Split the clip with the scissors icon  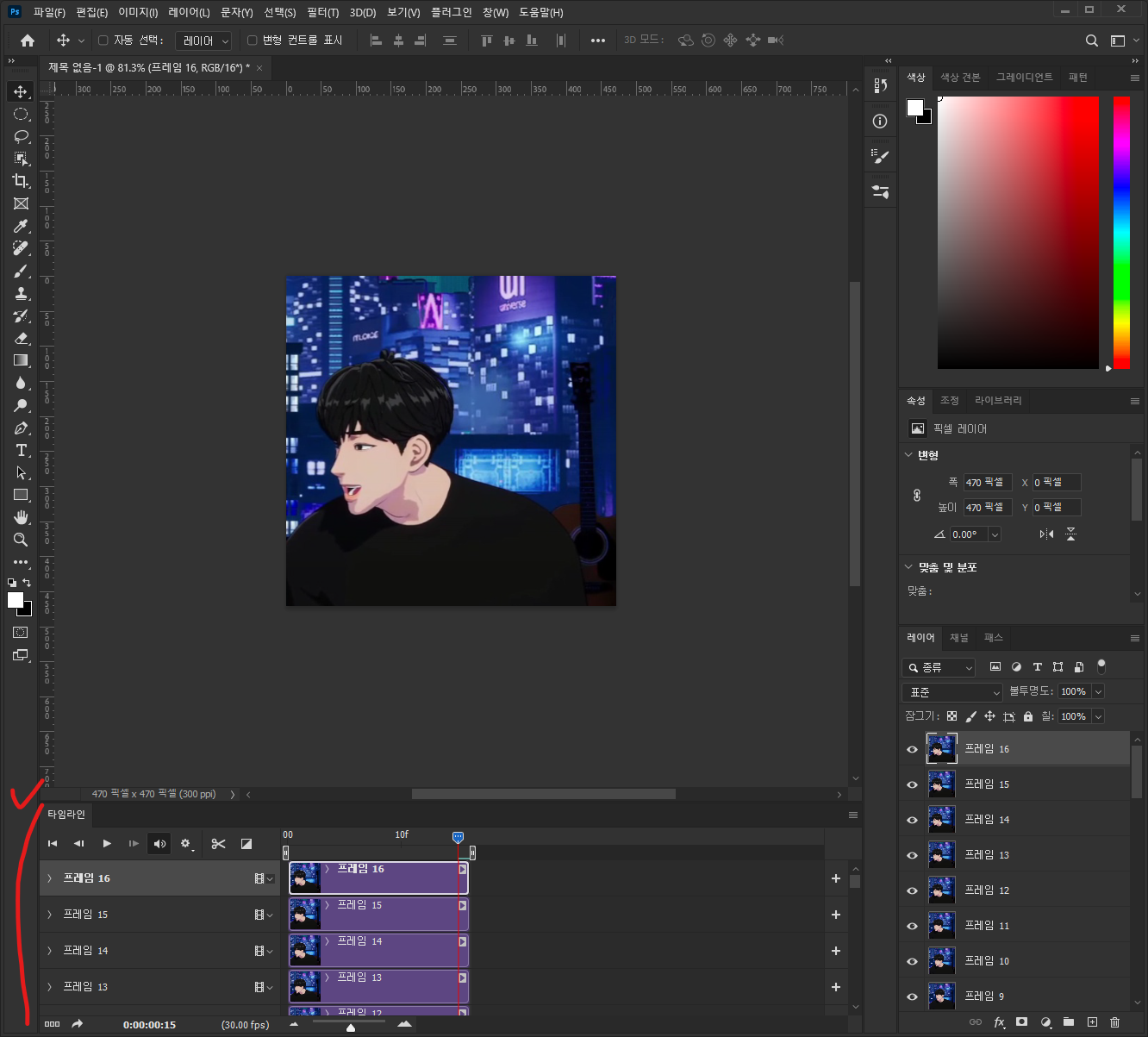[218, 844]
